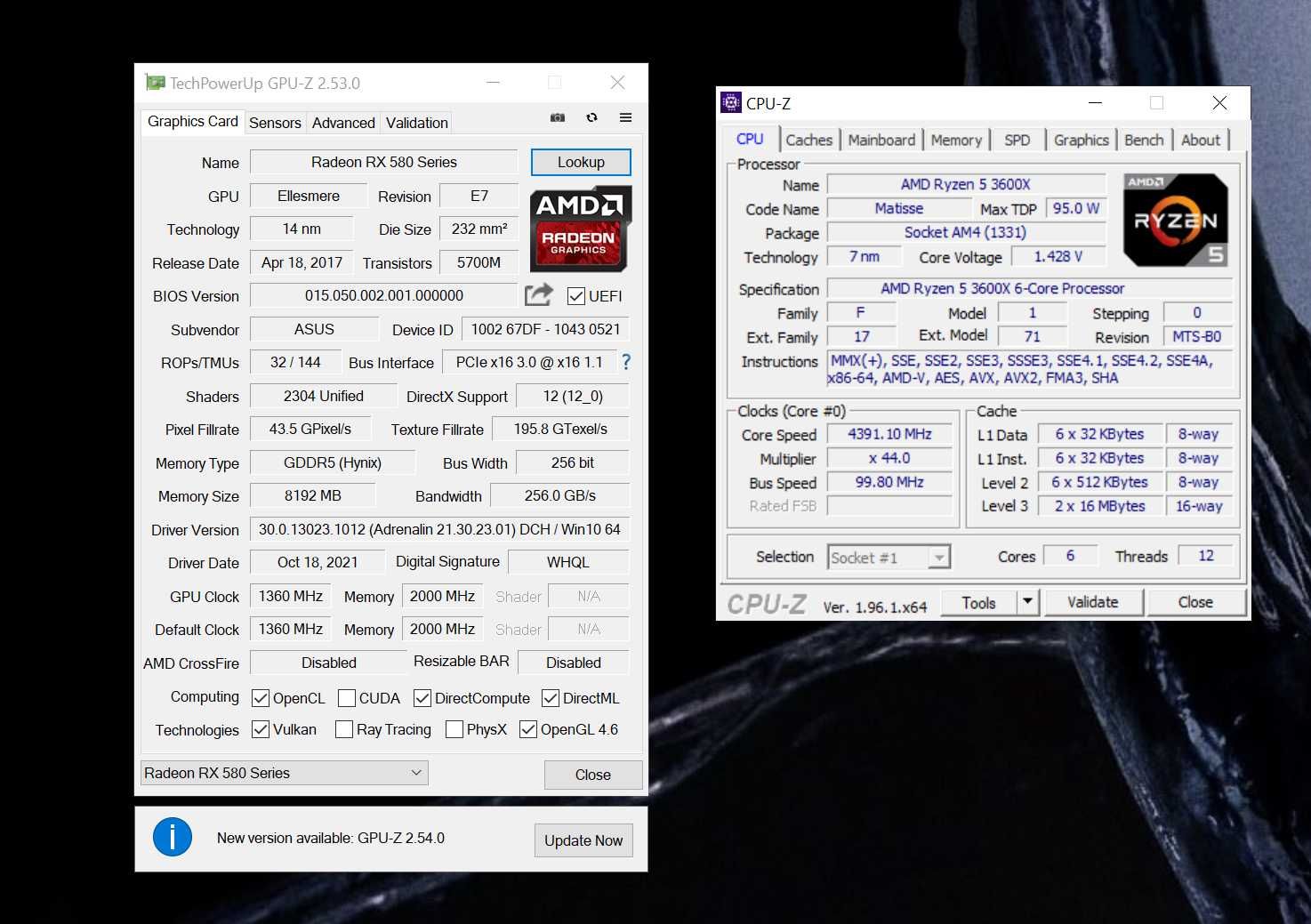Viewport: 1311px width, 924px height.
Task: Click the bus interface question mark
Action: pyautogui.click(x=626, y=362)
